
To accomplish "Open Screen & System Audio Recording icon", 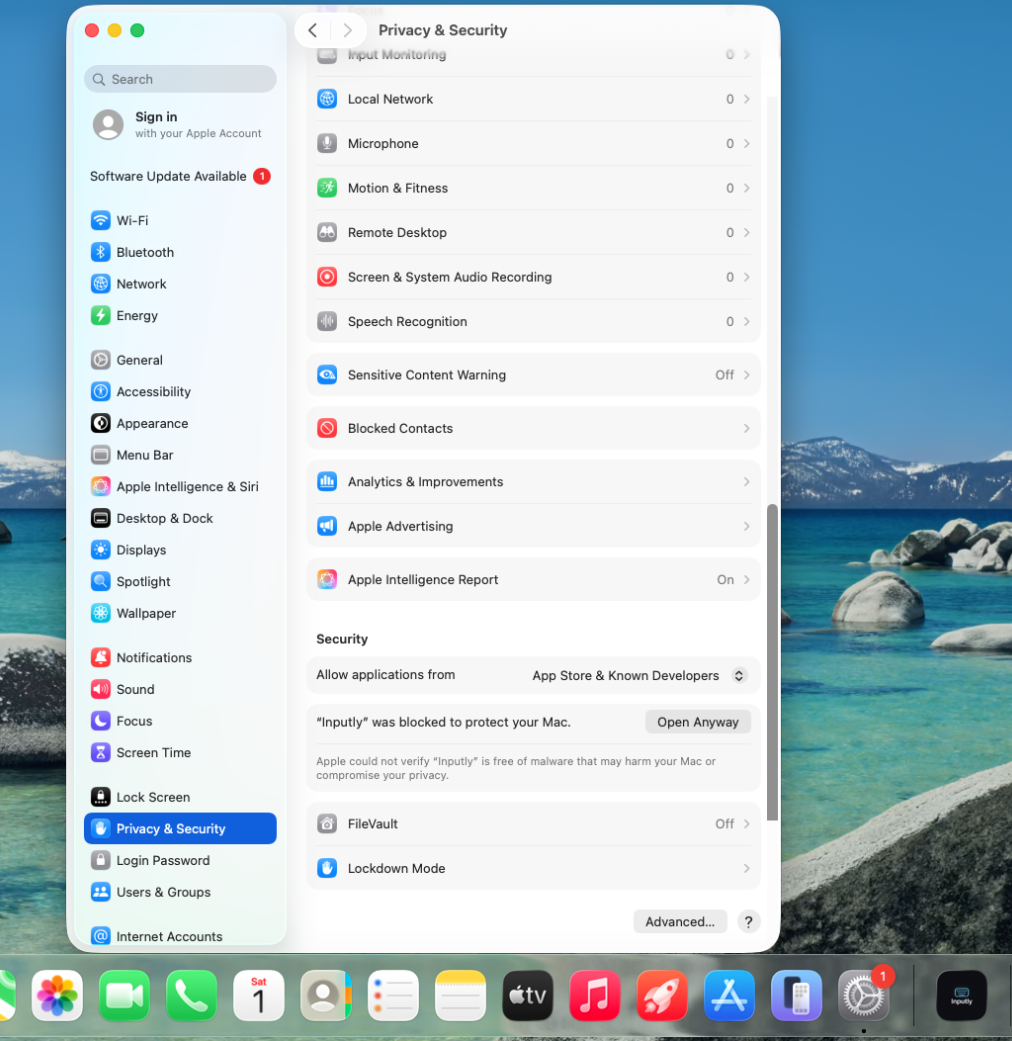I will (327, 277).
